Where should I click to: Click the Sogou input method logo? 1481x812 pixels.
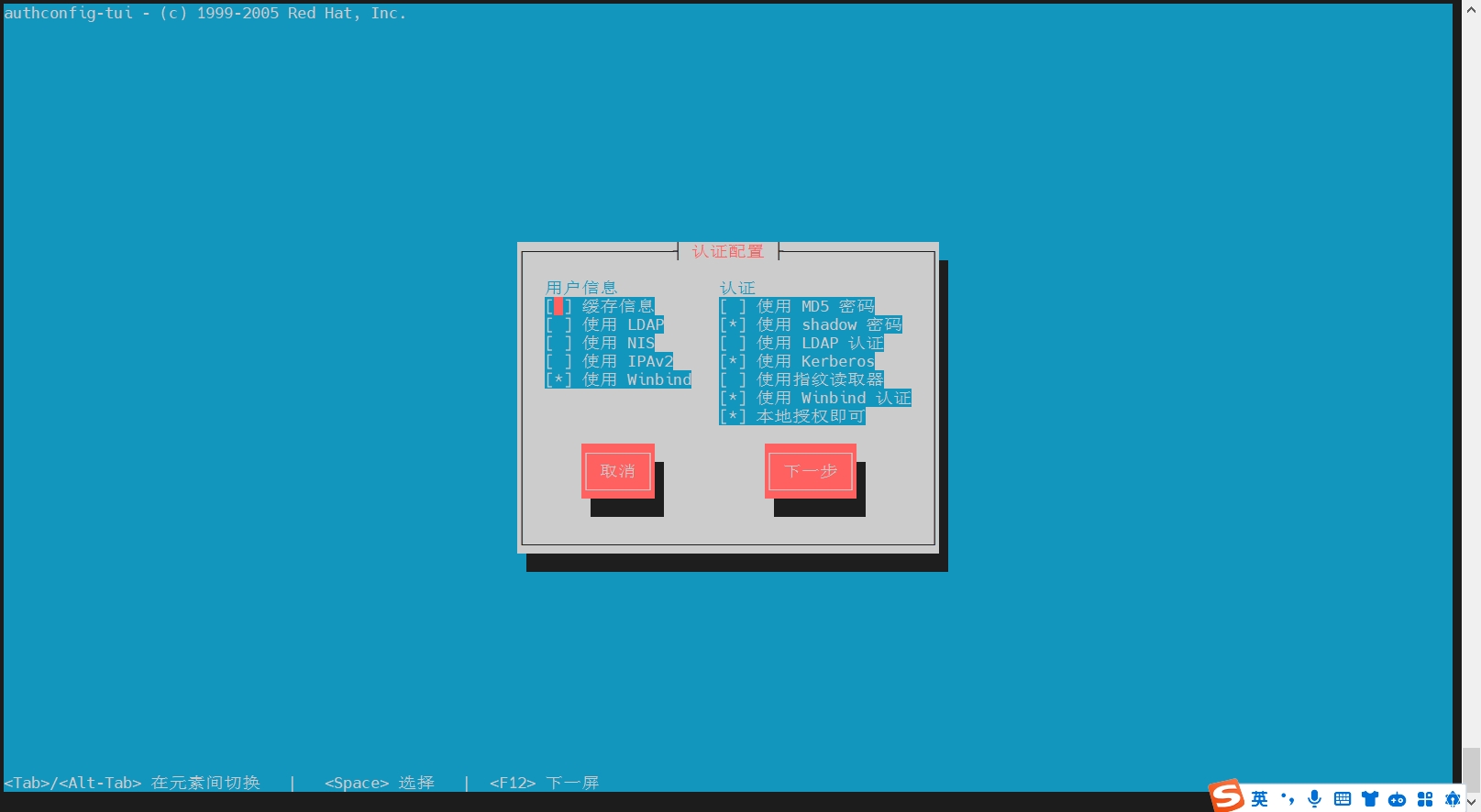(x=1227, y=796)
